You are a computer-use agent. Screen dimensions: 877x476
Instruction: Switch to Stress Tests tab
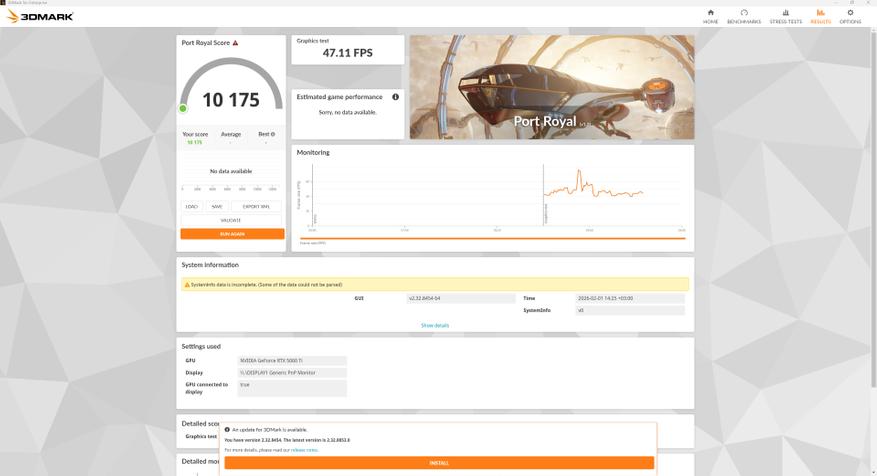[x=785, y=16]
